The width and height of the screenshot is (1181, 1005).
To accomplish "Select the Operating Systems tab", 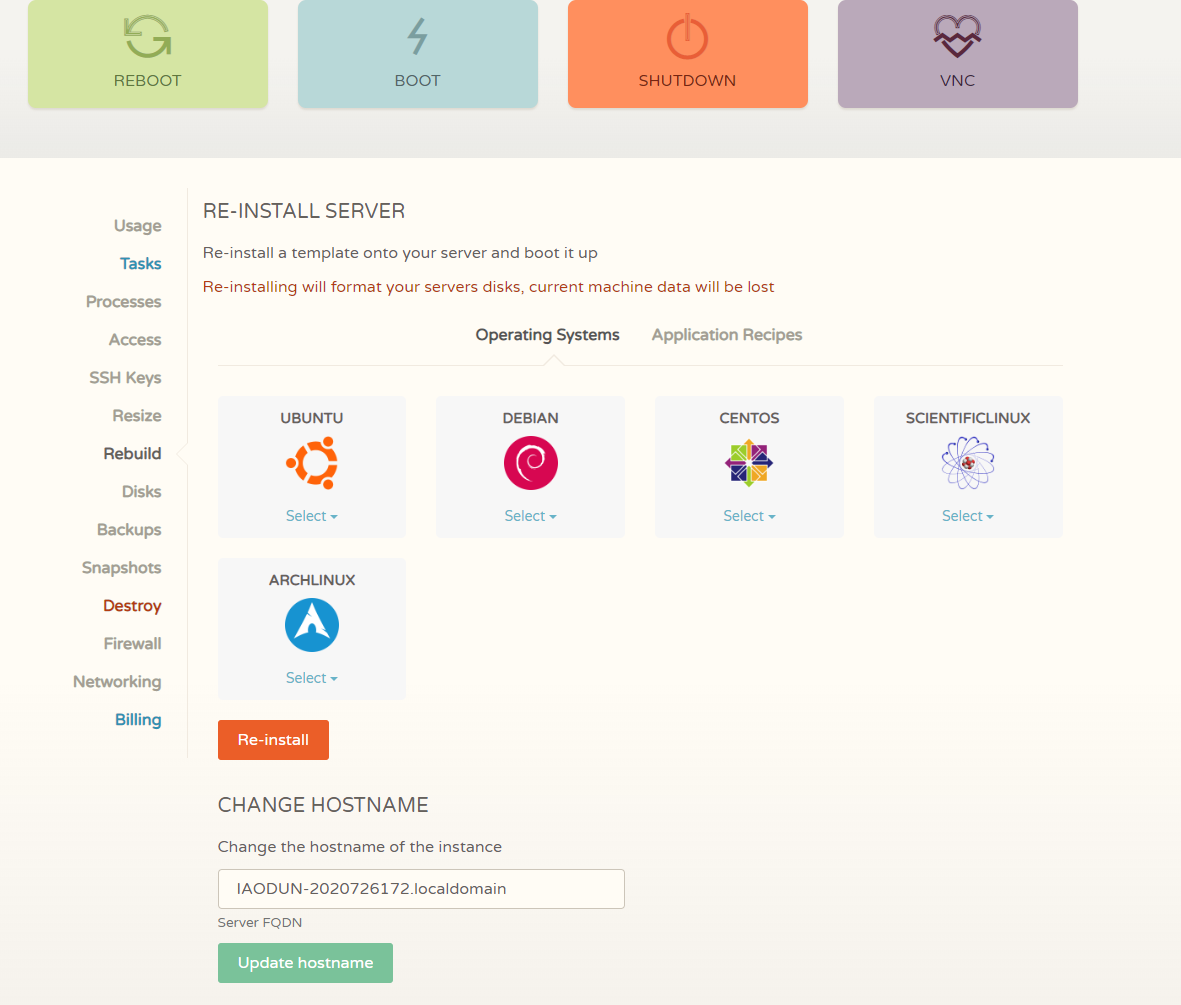I will click(x=547, y=335).
